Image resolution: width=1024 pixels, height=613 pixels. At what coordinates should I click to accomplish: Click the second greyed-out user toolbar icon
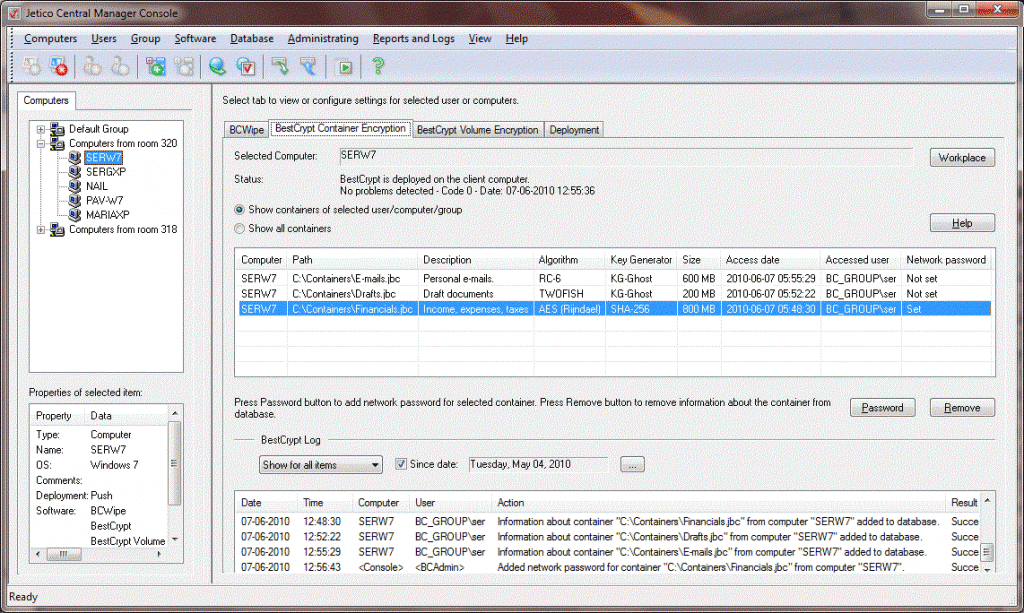click(x=120, y=66)
